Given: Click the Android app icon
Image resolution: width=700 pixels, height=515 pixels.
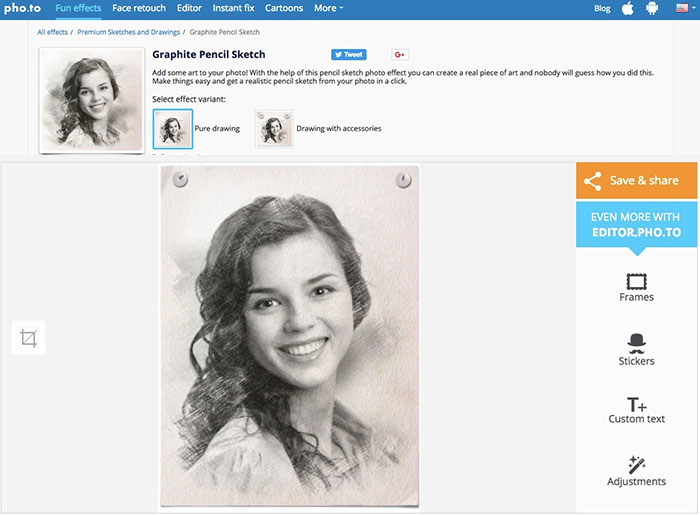Looking at the screenshot, I should coord(652,8).
